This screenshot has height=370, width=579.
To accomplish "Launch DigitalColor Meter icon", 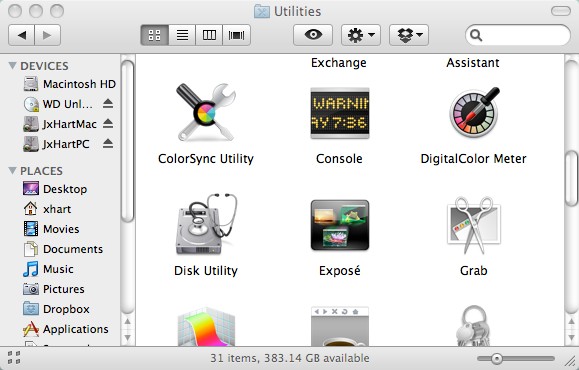I will 474,112.
